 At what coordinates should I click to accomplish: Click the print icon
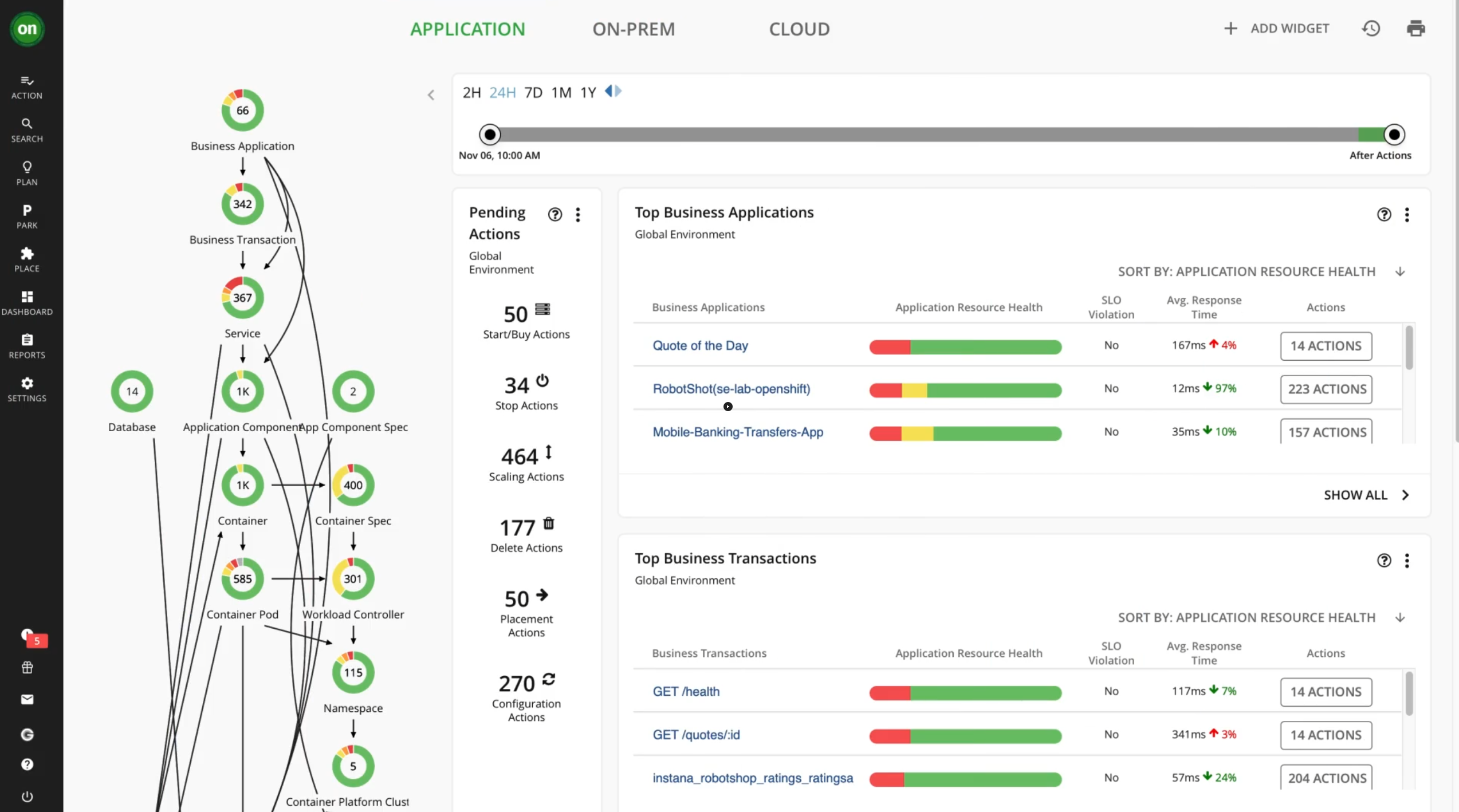click(x=1415, y=28)
